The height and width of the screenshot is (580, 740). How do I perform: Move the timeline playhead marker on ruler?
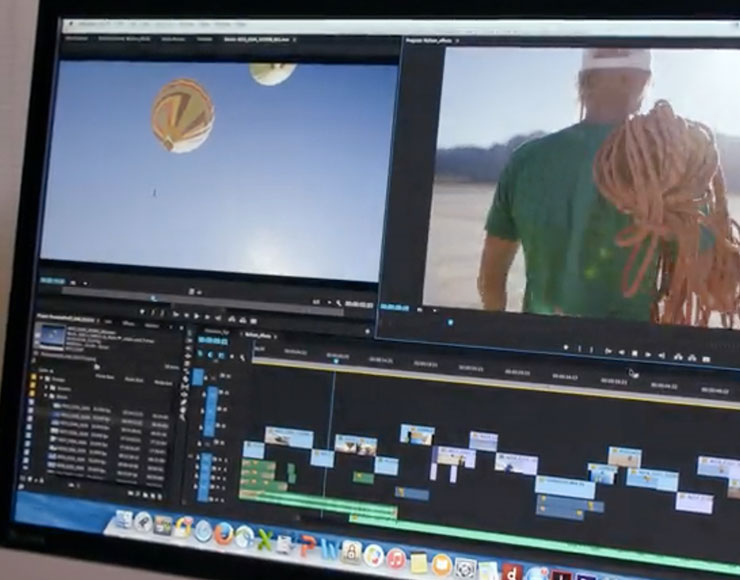pos(336,361)
